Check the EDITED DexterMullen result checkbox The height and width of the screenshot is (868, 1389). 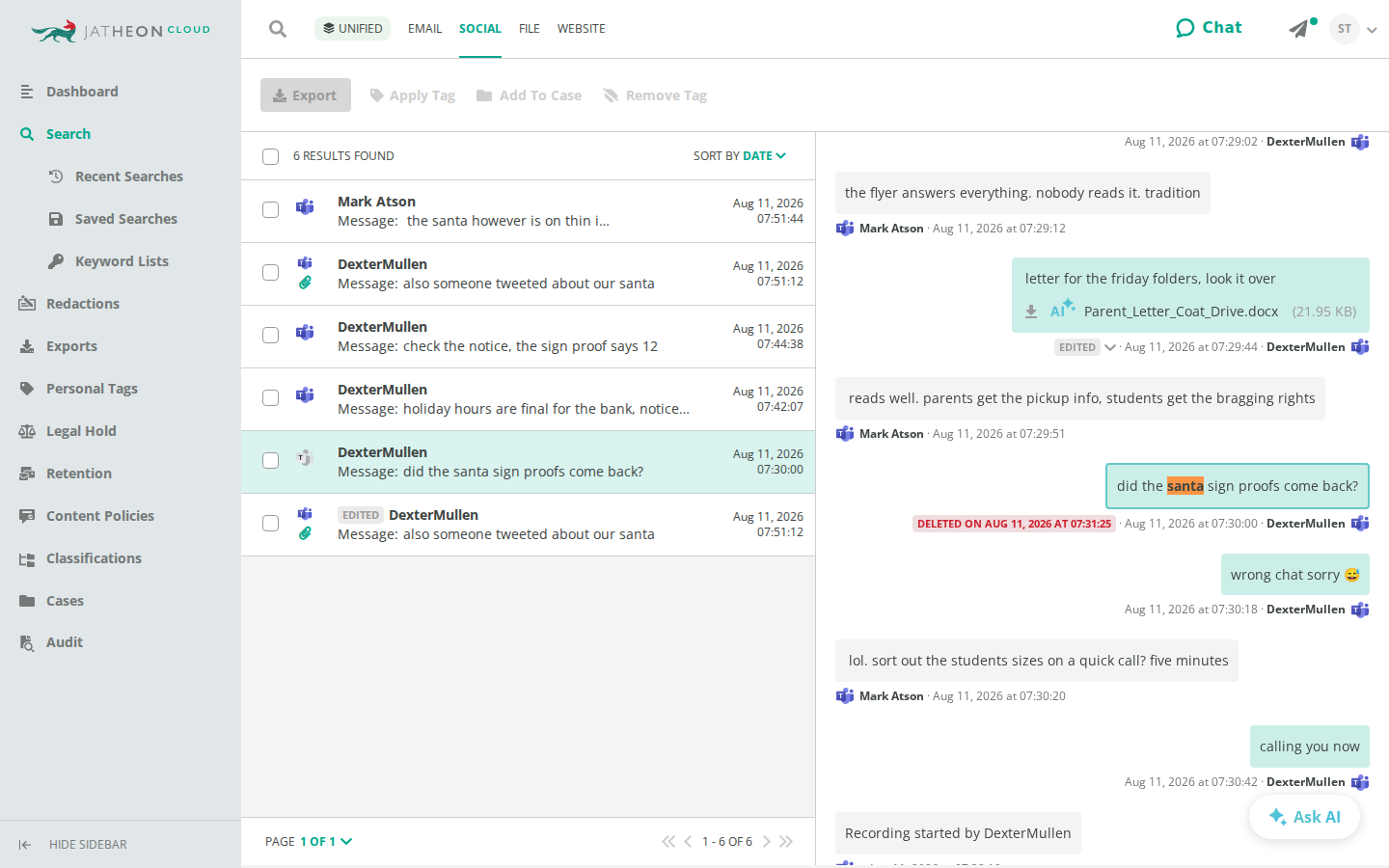coord(271,524)
